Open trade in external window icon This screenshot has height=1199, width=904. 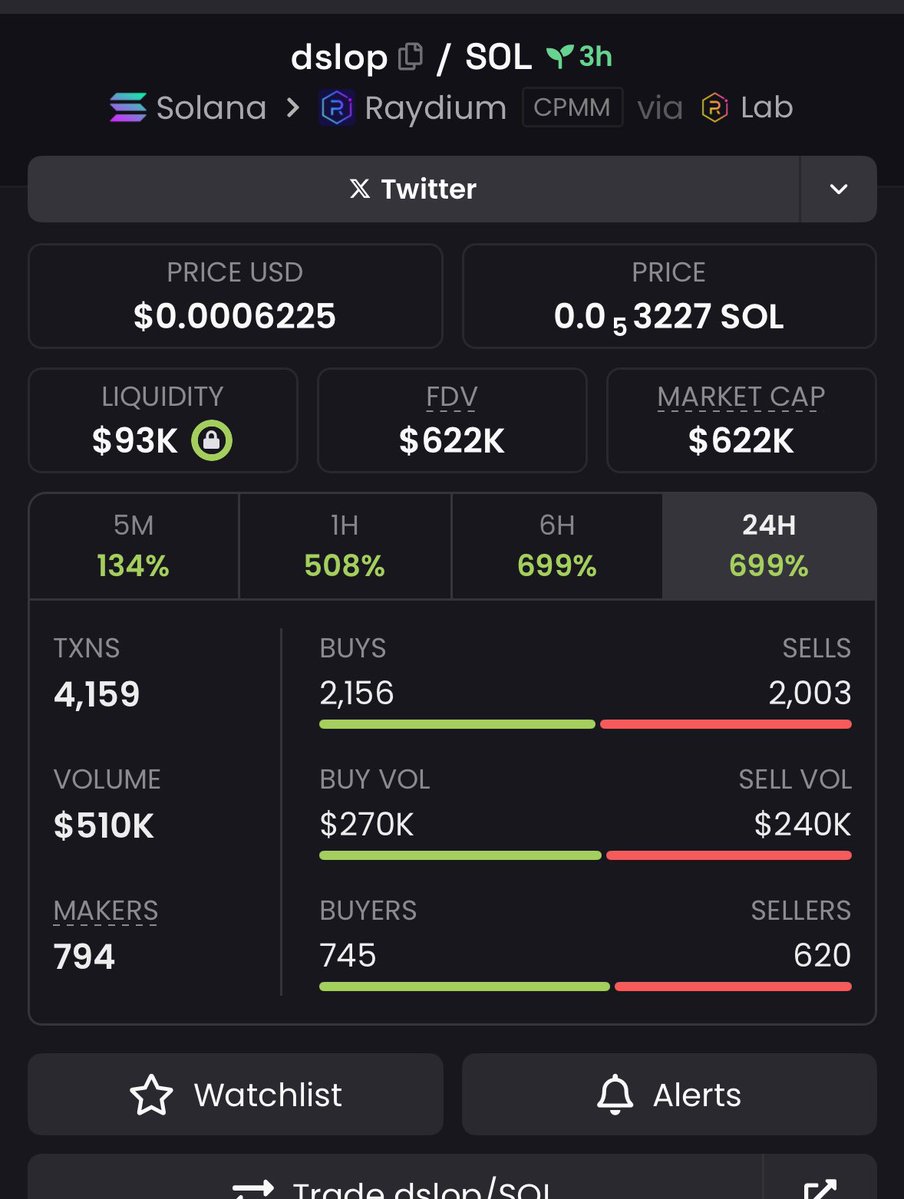pos(820,1188)
